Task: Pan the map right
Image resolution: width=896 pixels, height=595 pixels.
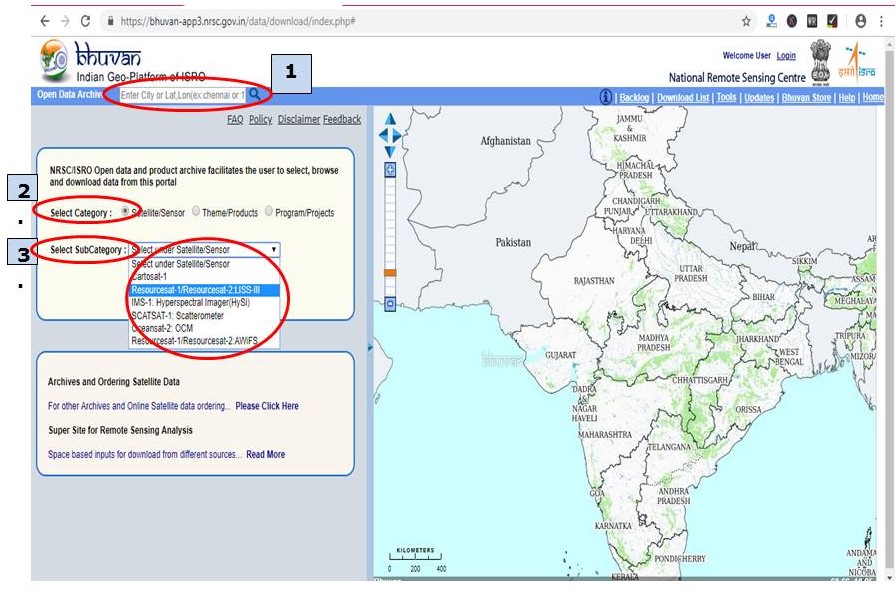Action: tap(397, 136)
